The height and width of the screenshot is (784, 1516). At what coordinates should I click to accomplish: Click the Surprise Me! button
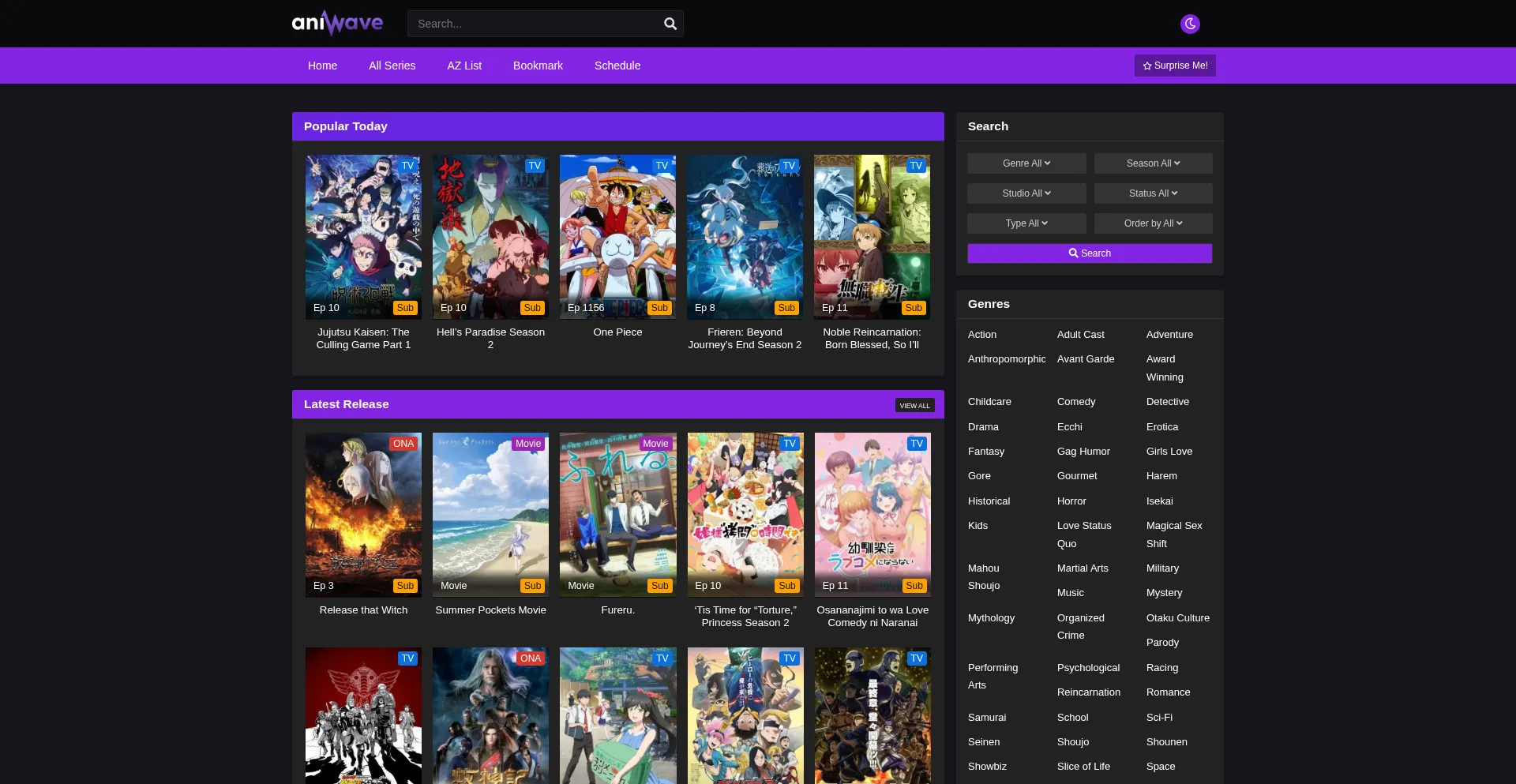1175,66
